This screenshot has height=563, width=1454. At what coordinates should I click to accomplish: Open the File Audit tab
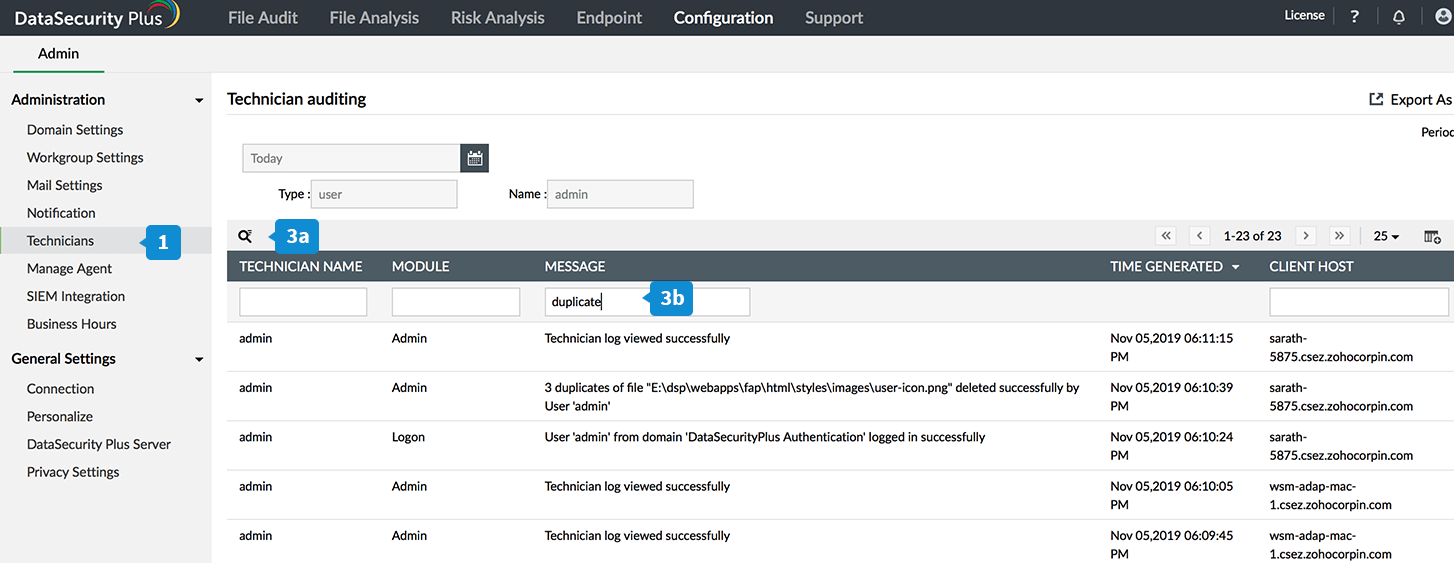[x=262, y=18]
